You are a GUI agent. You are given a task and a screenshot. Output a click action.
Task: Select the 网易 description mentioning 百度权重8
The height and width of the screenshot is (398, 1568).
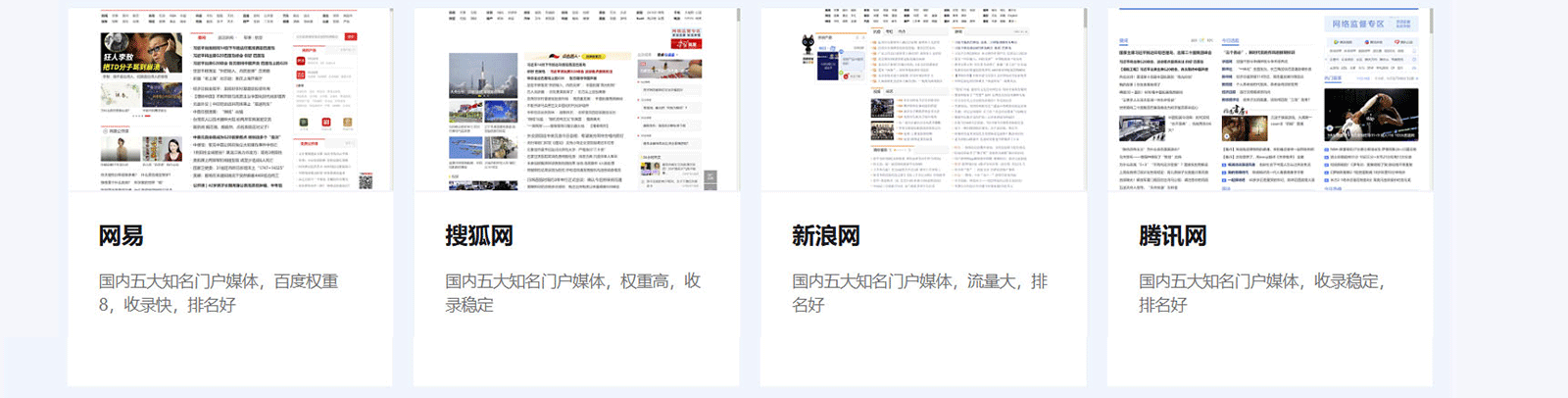[x=219, y=293]
